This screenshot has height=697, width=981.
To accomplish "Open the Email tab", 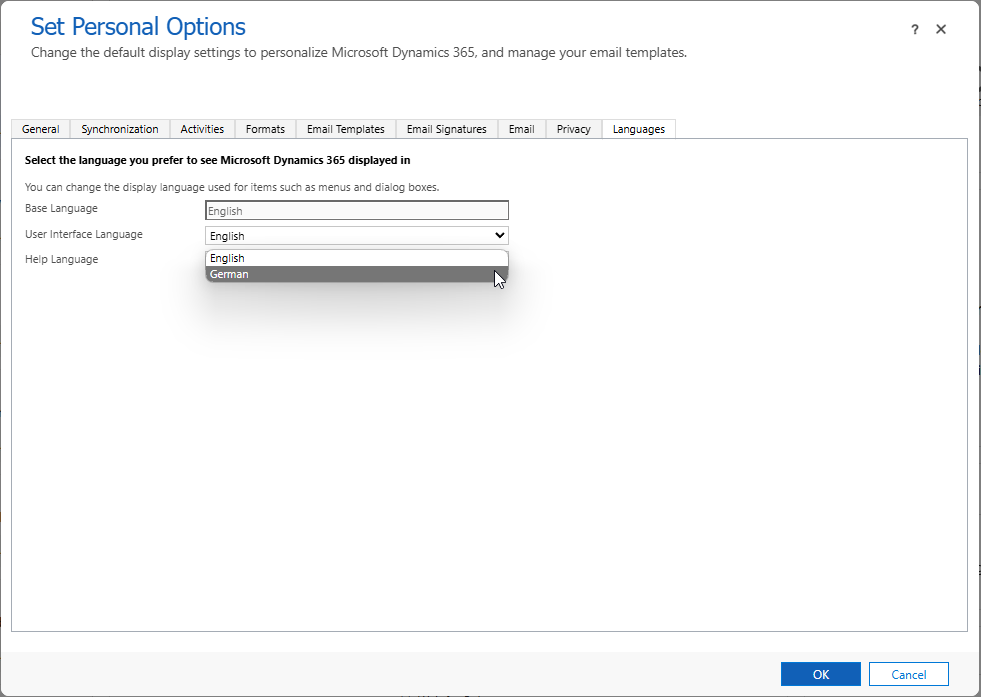I will click(x=521, y=129).
